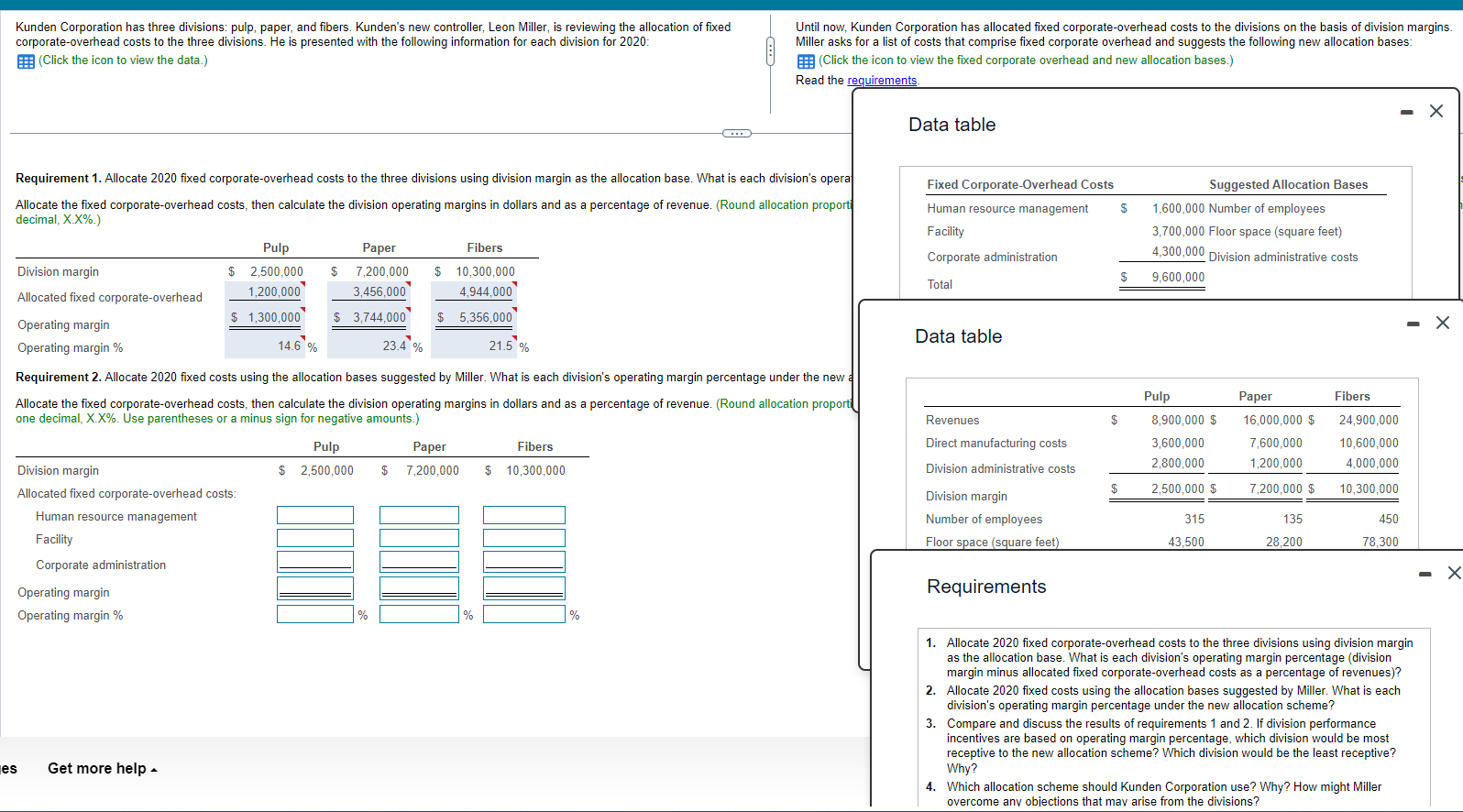The image size is (1463, 812).
Task: Click the Requirement 1 heading text
Action: coord(59,179)
